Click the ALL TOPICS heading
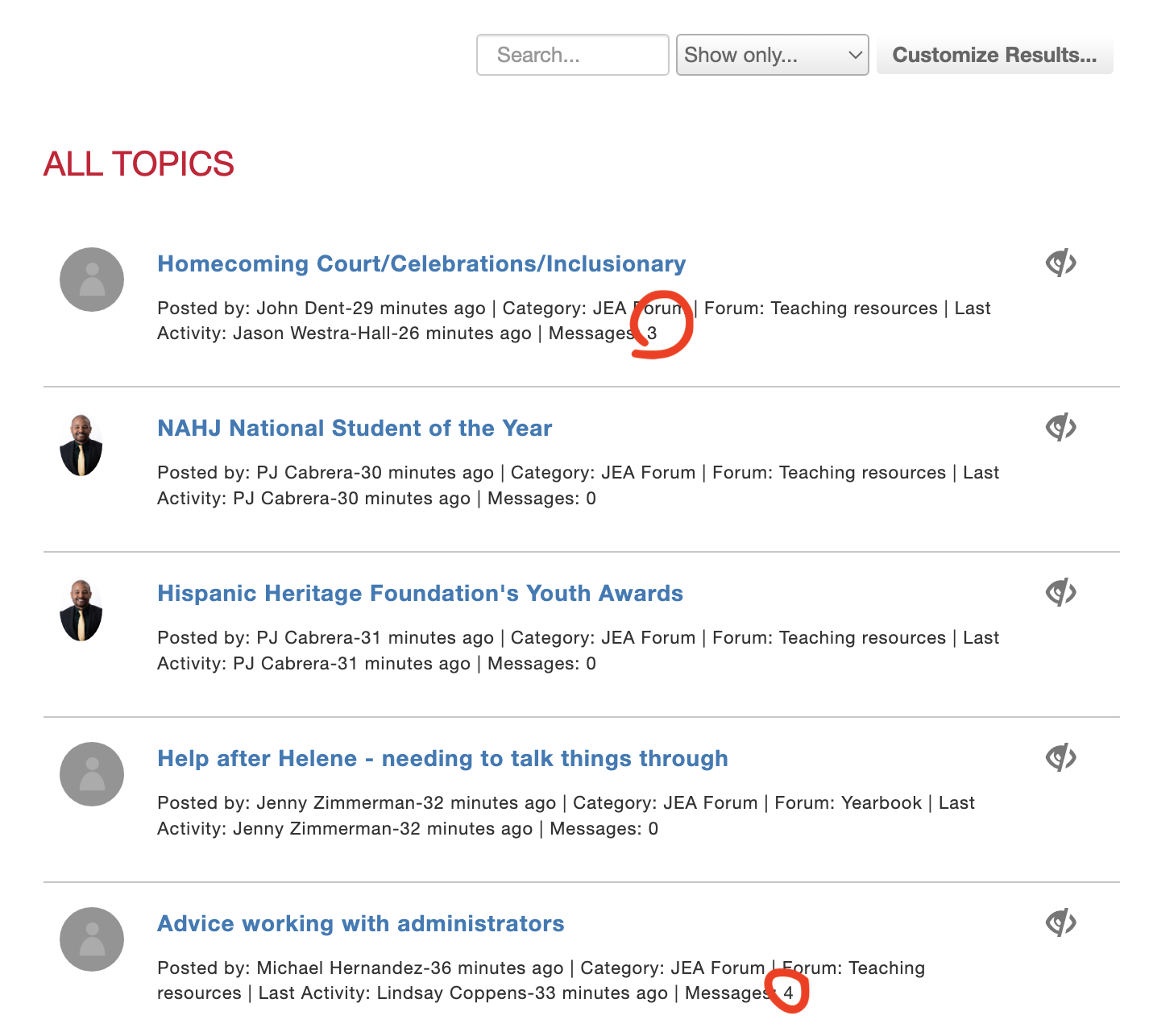The height and width of the screenshot is (1036, 1149). point(139,164)
